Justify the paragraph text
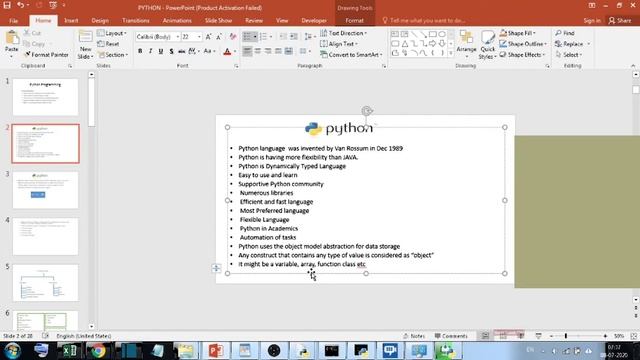The image size is (640, 360). (278, 51)
